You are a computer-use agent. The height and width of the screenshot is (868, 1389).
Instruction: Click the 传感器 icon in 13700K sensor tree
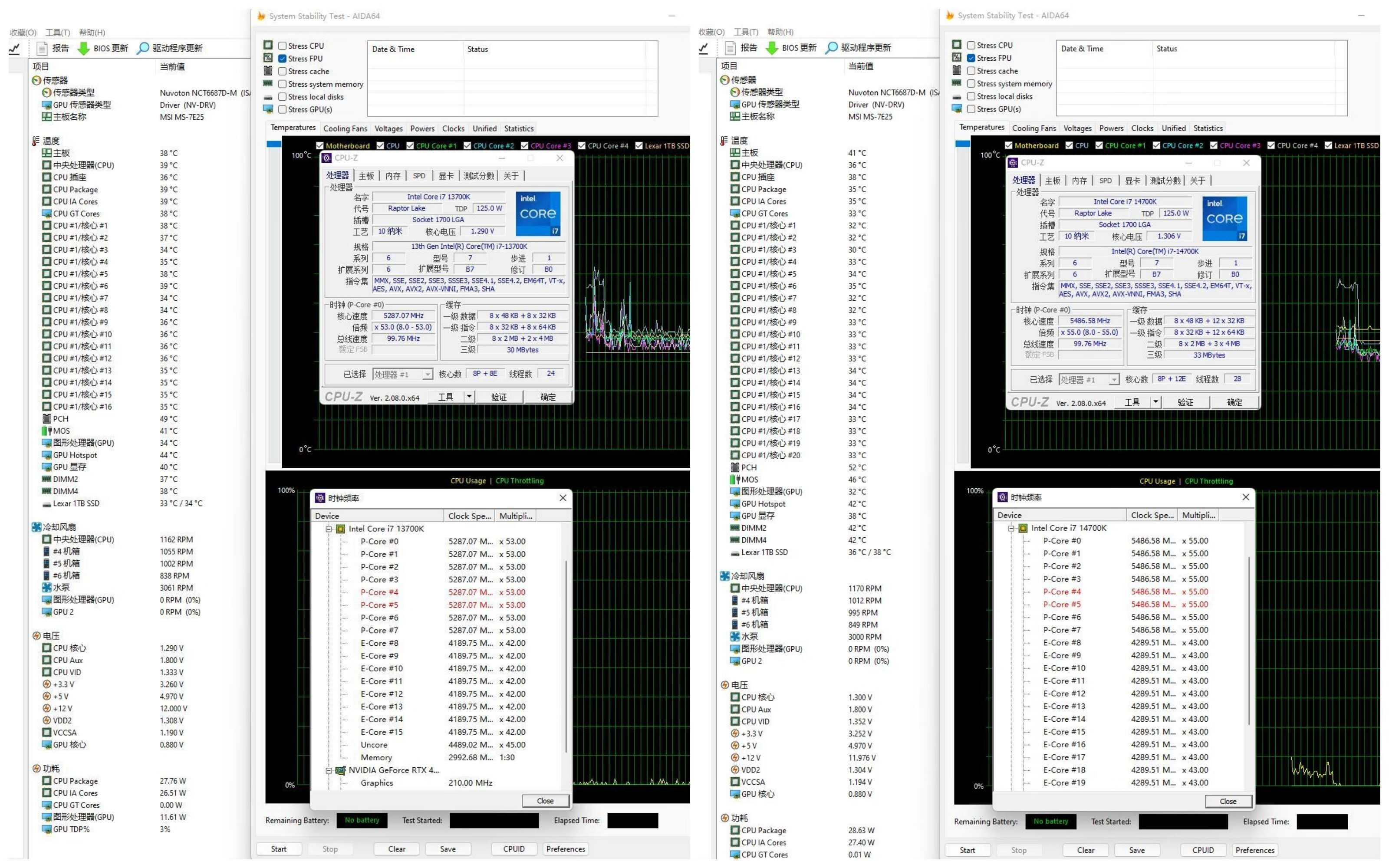(x=36, y=80)
